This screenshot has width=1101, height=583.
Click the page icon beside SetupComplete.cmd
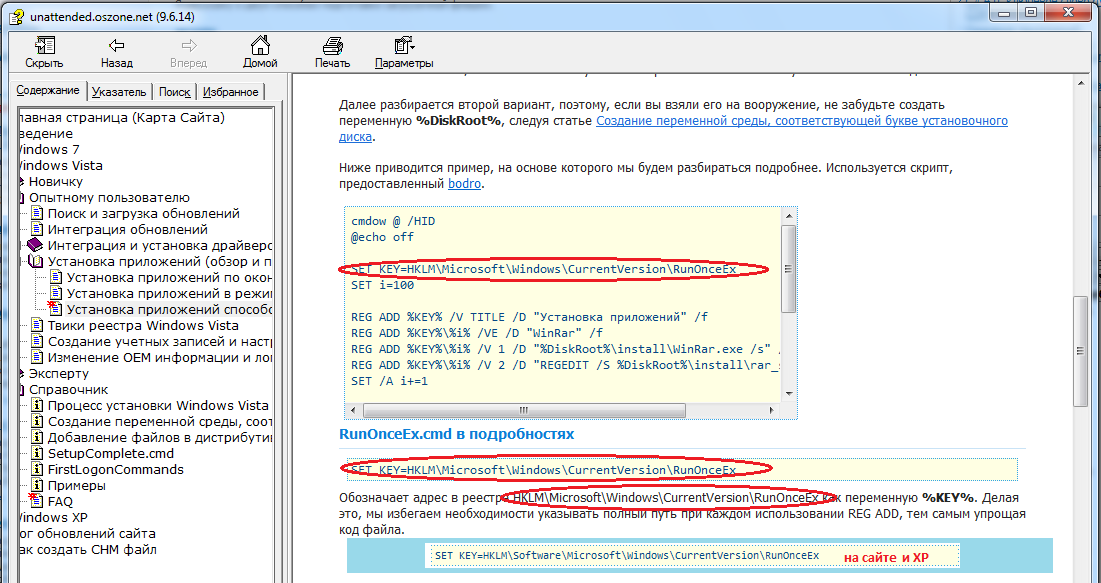(x=36, y=453)
